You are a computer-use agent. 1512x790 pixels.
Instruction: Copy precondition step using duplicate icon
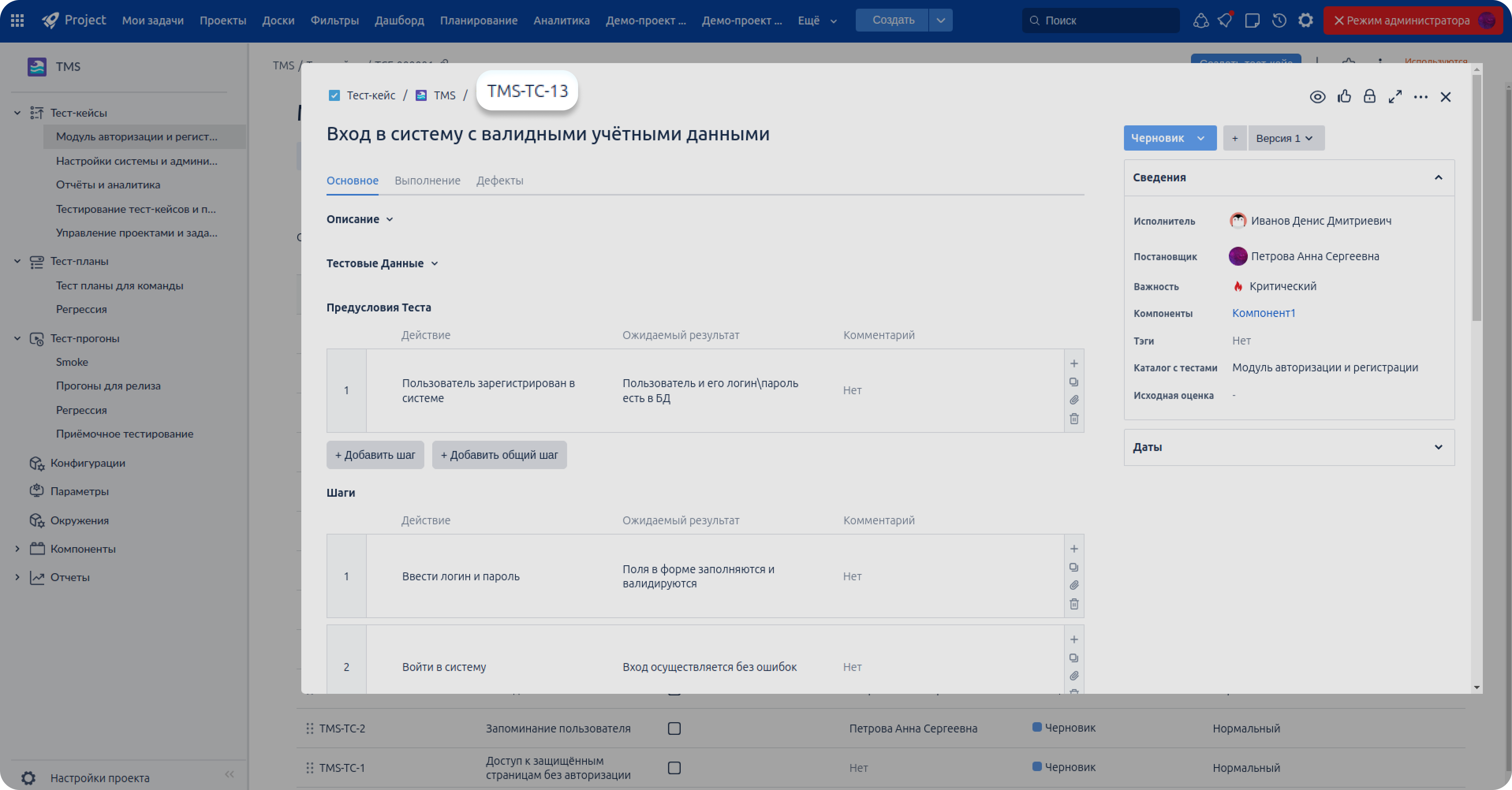1073,382
